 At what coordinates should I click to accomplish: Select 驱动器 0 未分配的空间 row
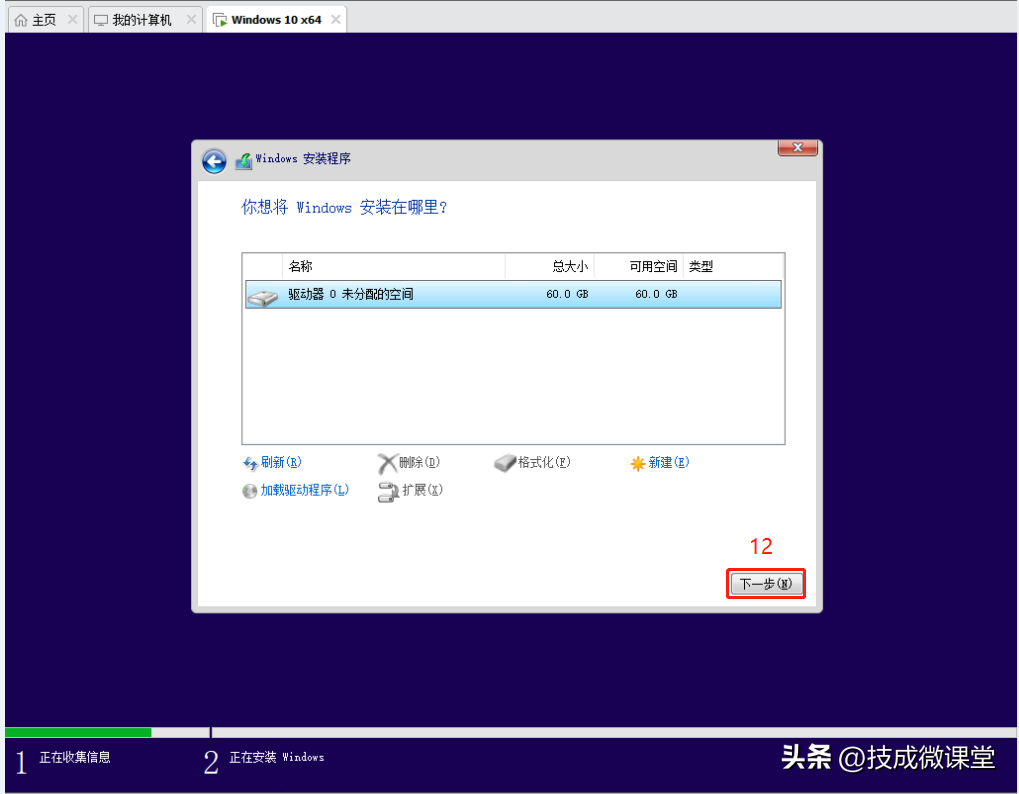tap(513, 294)
